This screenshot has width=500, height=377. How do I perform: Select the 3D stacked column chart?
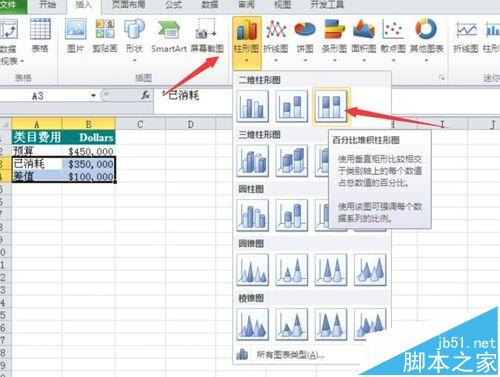pos(292,161)
